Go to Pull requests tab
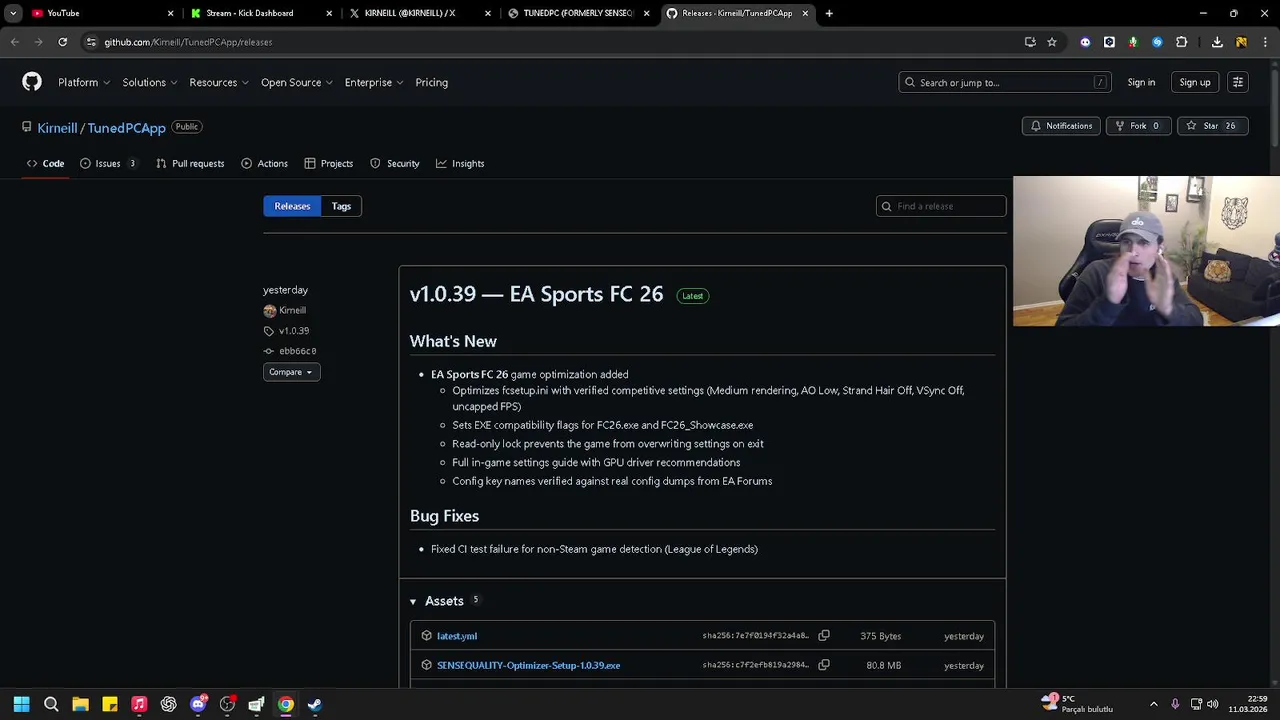 [x=190, y=163]
